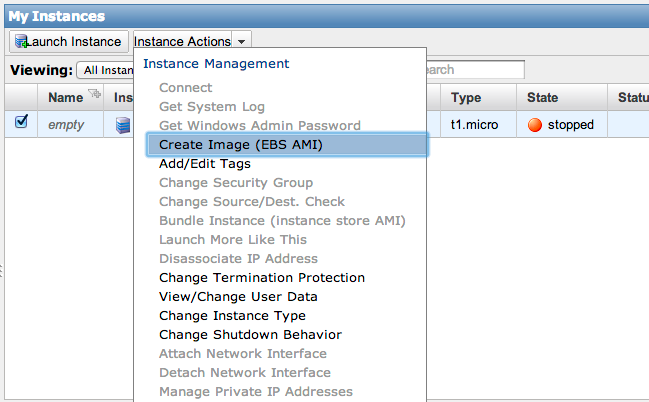Sort by the Name column header
This screenshot has height=402, width=649.
click(x=64, y=98)
